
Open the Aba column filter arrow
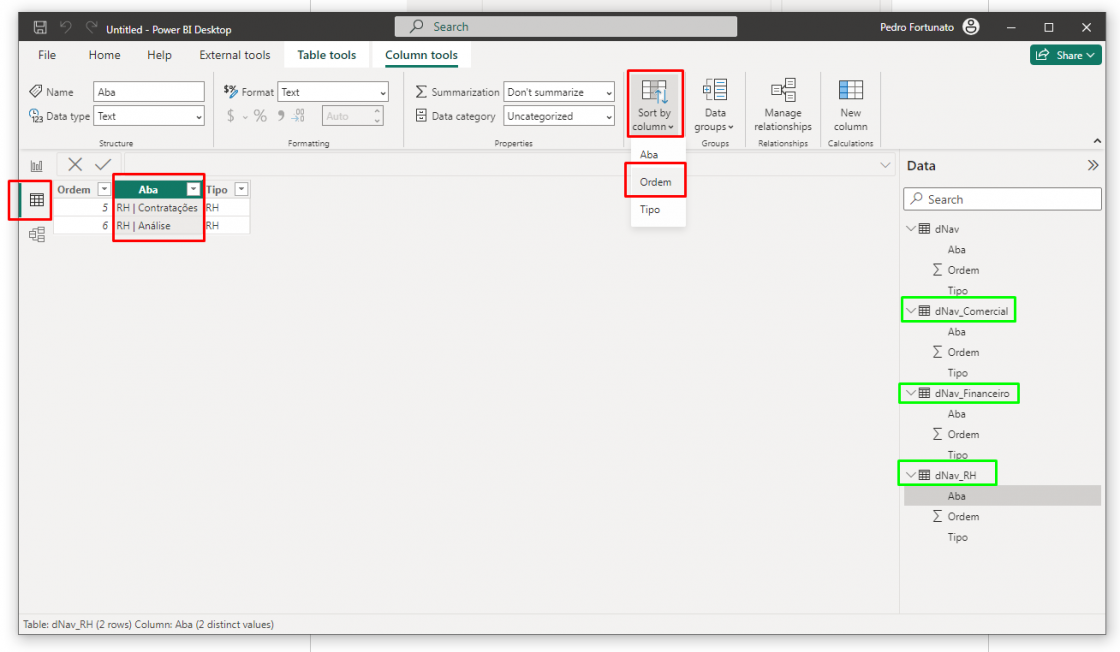[193, 190]
